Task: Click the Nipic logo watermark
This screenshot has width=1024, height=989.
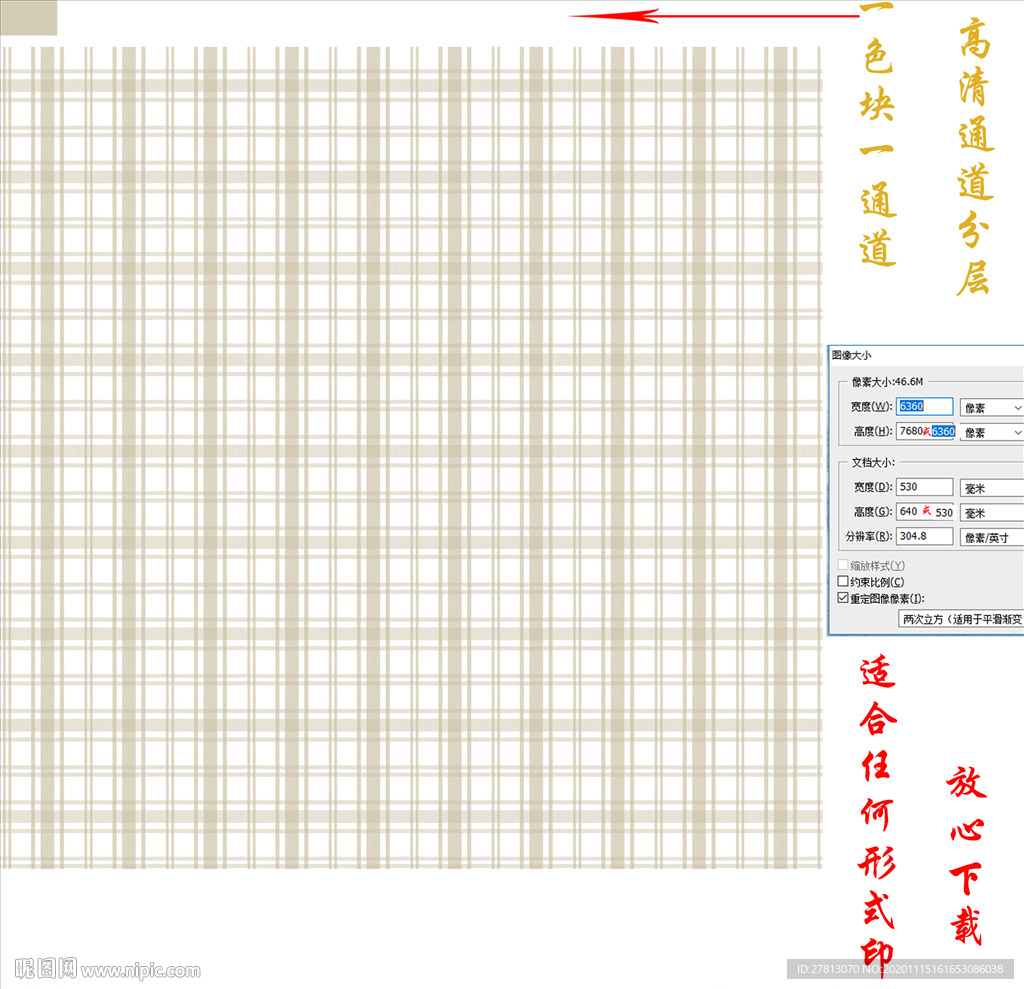Action: 44,969
